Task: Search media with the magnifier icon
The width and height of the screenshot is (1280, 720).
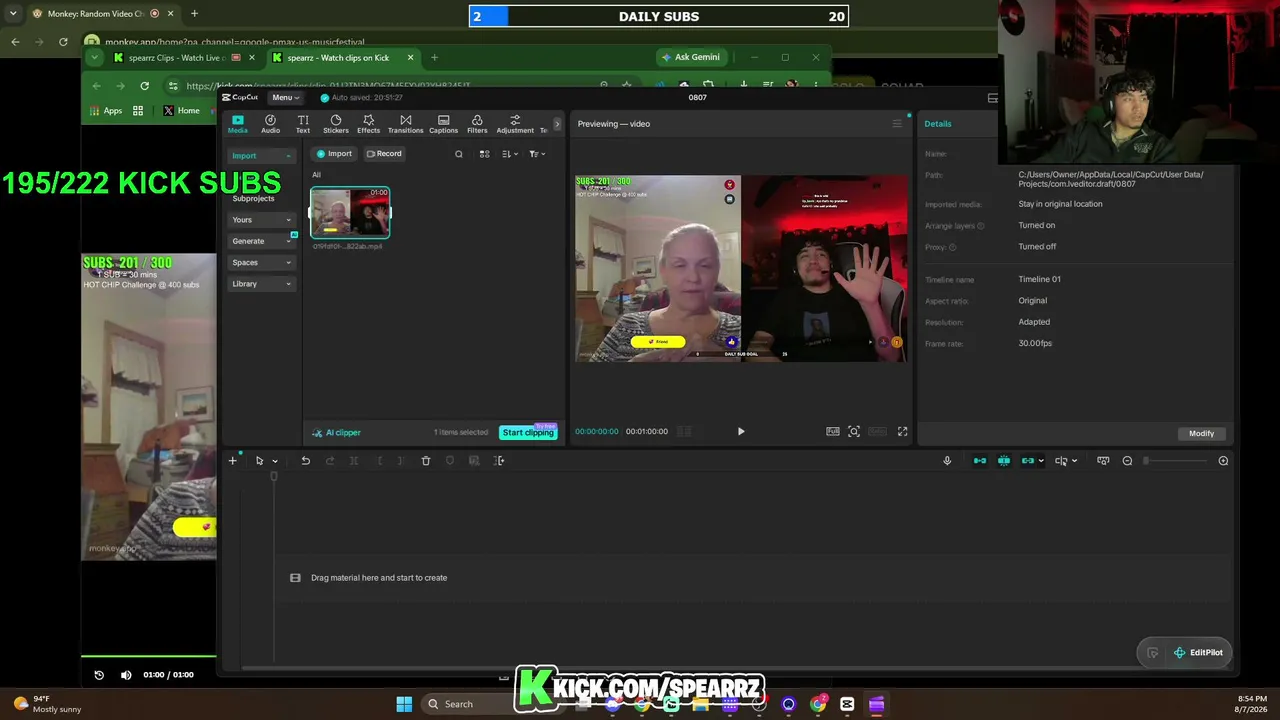Action: point(459,154)
